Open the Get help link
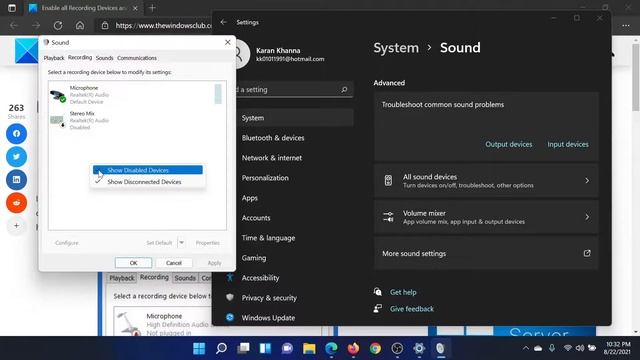640x360 pixels. [403, 292]
